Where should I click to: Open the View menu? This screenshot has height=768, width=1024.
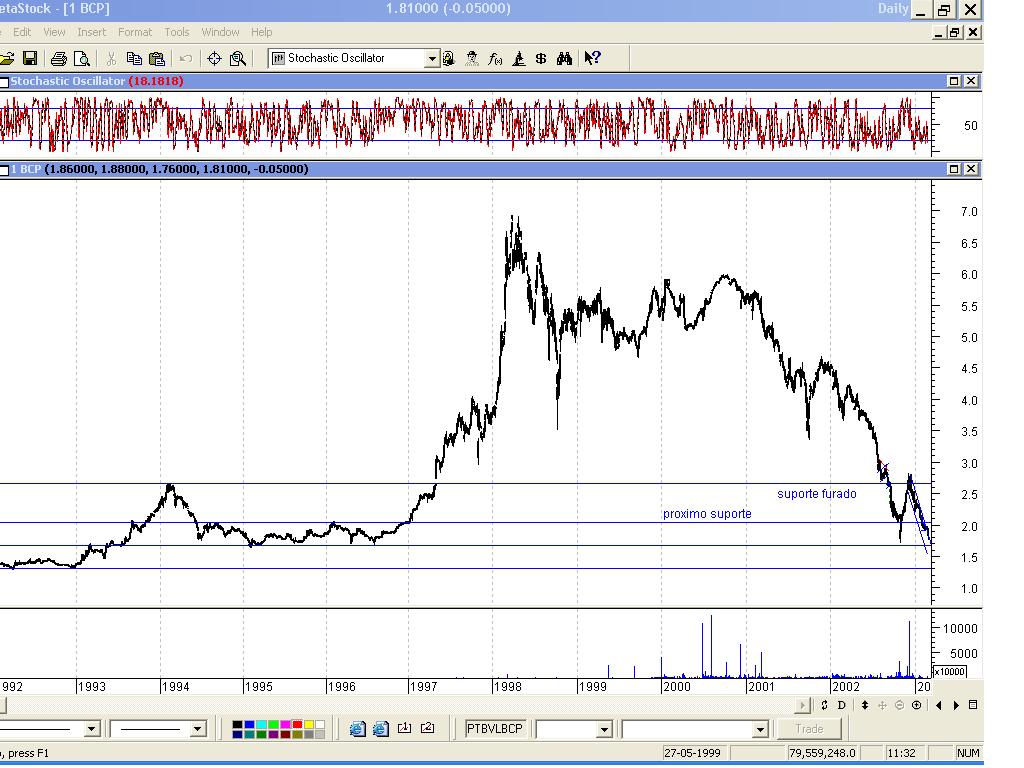coord(54,32)
